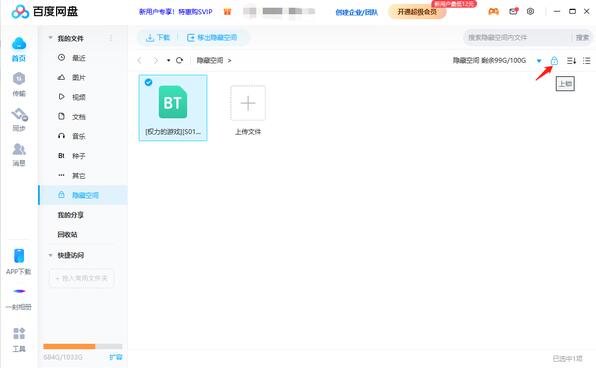Open 我的分享 my shares

click(x=71, y=215)
